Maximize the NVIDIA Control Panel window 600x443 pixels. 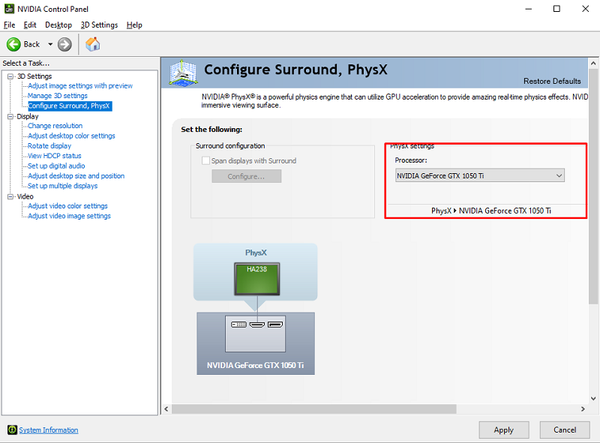(557, 8)
